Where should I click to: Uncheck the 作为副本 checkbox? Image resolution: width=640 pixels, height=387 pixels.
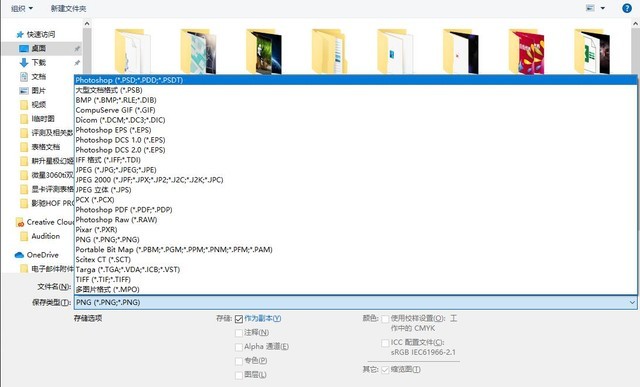click(239, 319)
